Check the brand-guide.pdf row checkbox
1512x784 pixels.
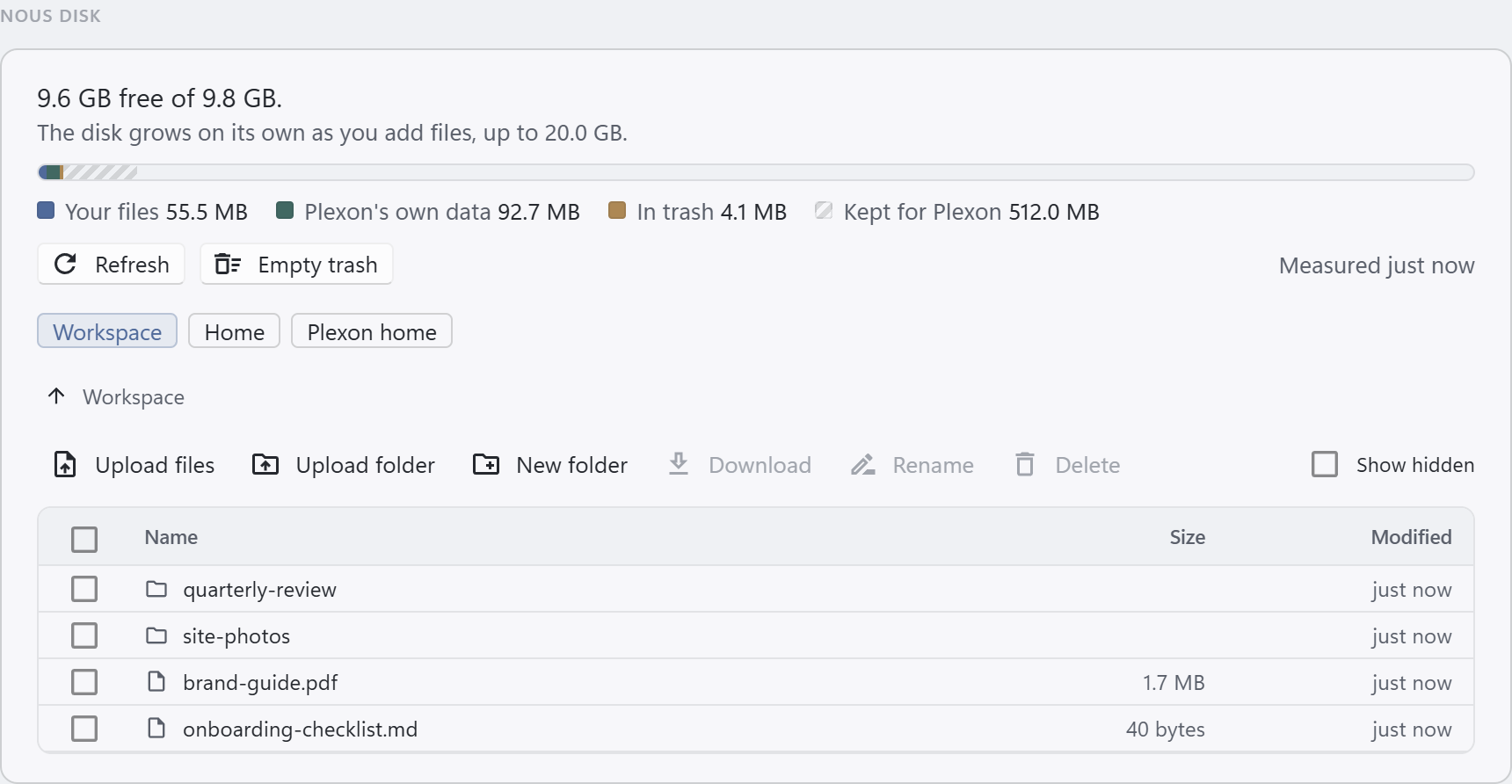(x=84, y=682)
